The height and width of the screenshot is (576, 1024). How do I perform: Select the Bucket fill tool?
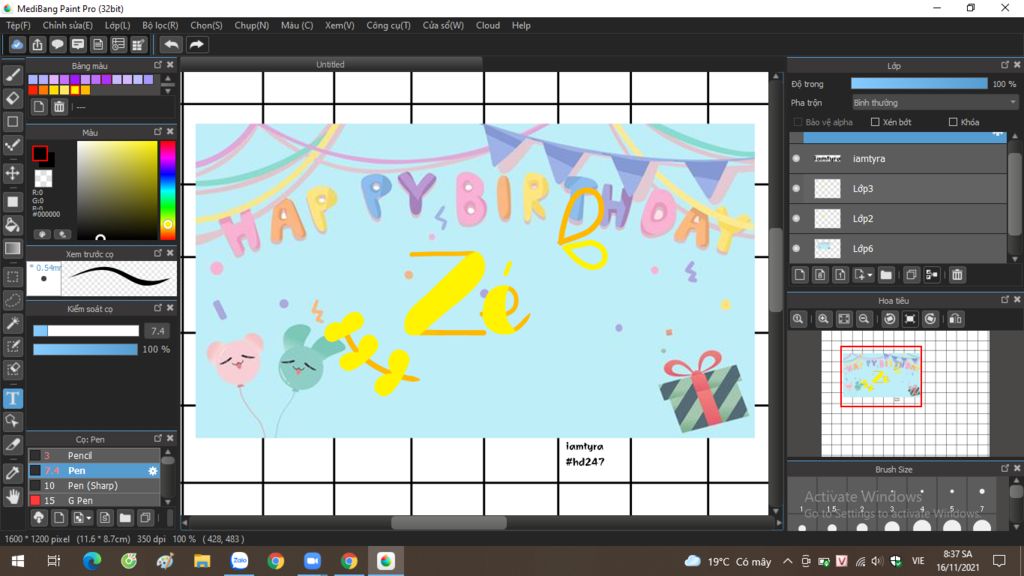[12, 225]
